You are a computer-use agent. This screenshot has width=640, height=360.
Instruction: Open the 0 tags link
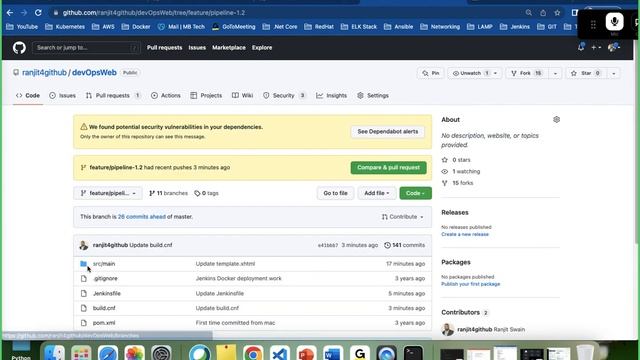[206, 193]
